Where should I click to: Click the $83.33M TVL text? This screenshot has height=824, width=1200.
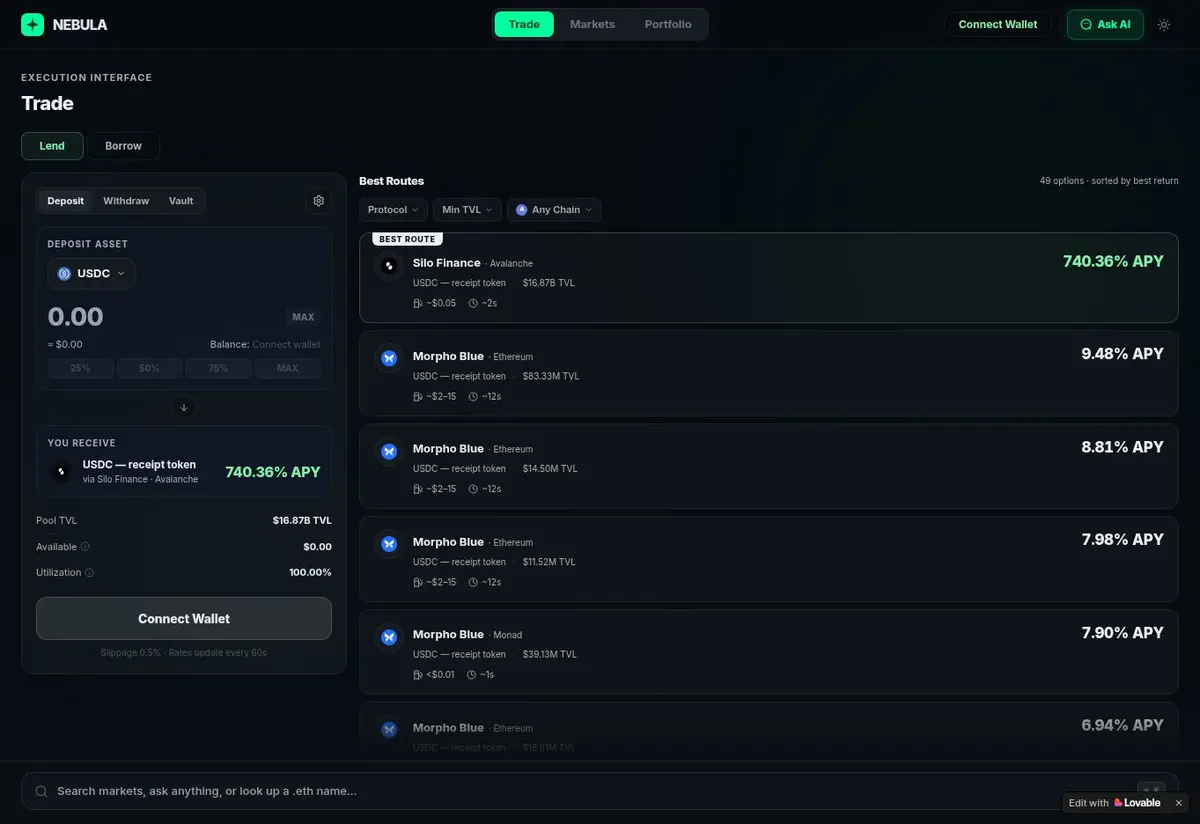point(551,376)
